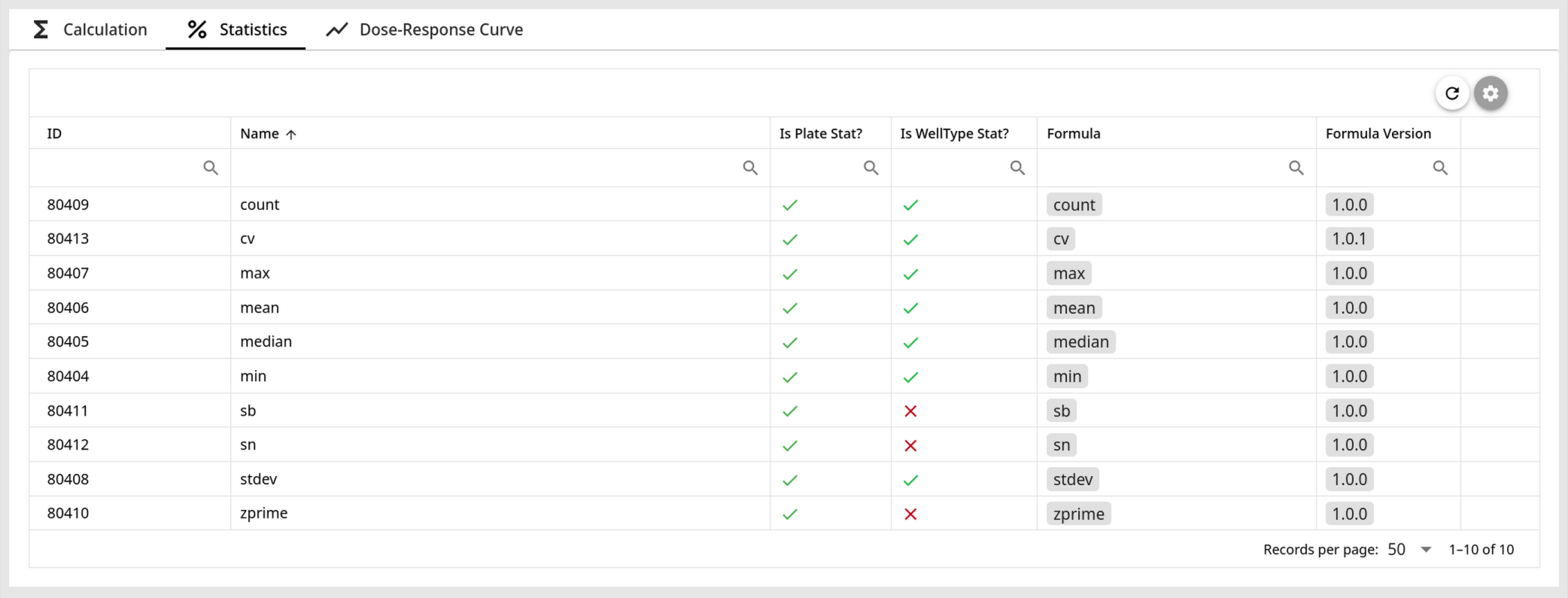
Task: Click the green check Plate stat for count
Action: pos(790,205)
